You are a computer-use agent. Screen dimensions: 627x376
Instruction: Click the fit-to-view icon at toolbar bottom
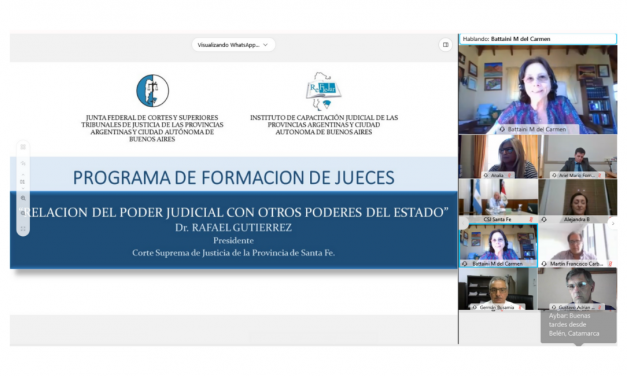23,229
